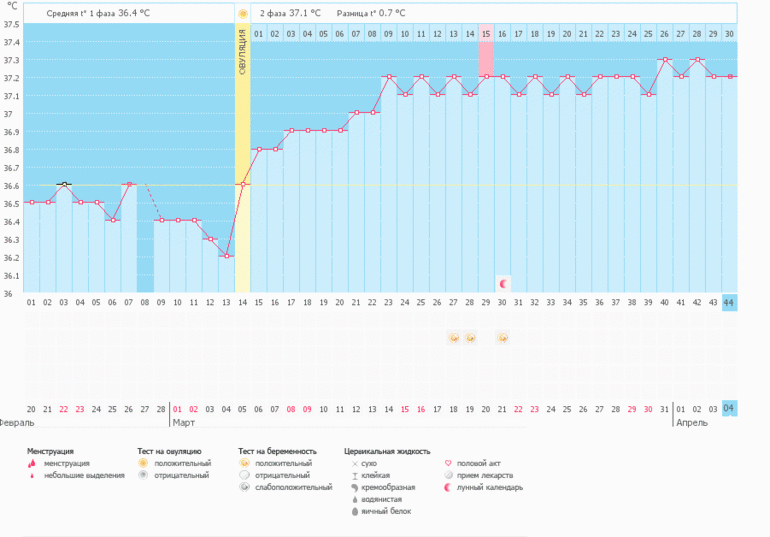This screenshot has width=770, height=537.
Task: Select the black highlighted point on cycle day 03
Action: tap(64, 185)
